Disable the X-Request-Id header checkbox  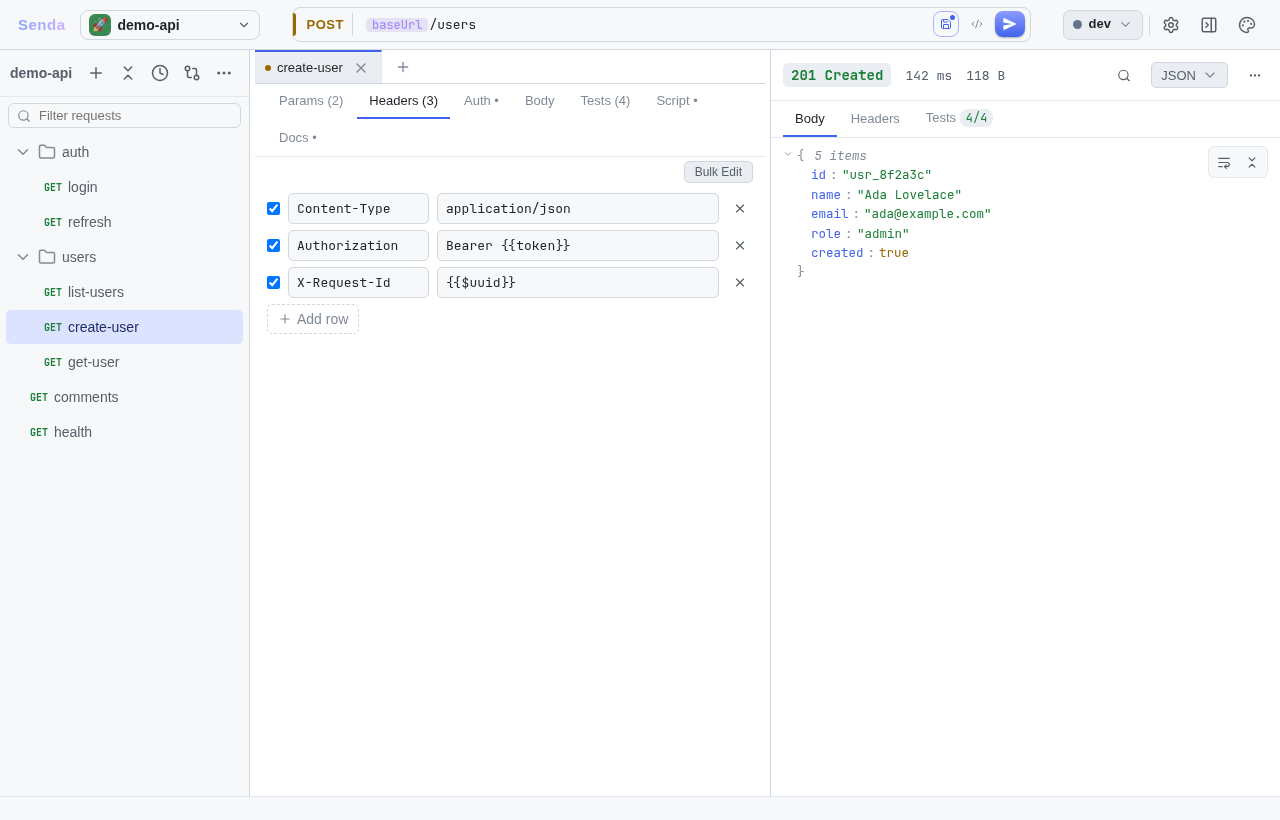click(x=274, y=283)
